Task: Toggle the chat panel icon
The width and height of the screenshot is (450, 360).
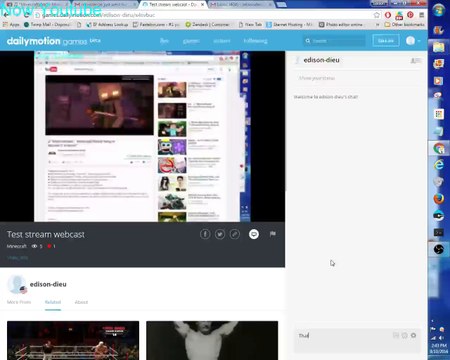Action: coord(254,234)
